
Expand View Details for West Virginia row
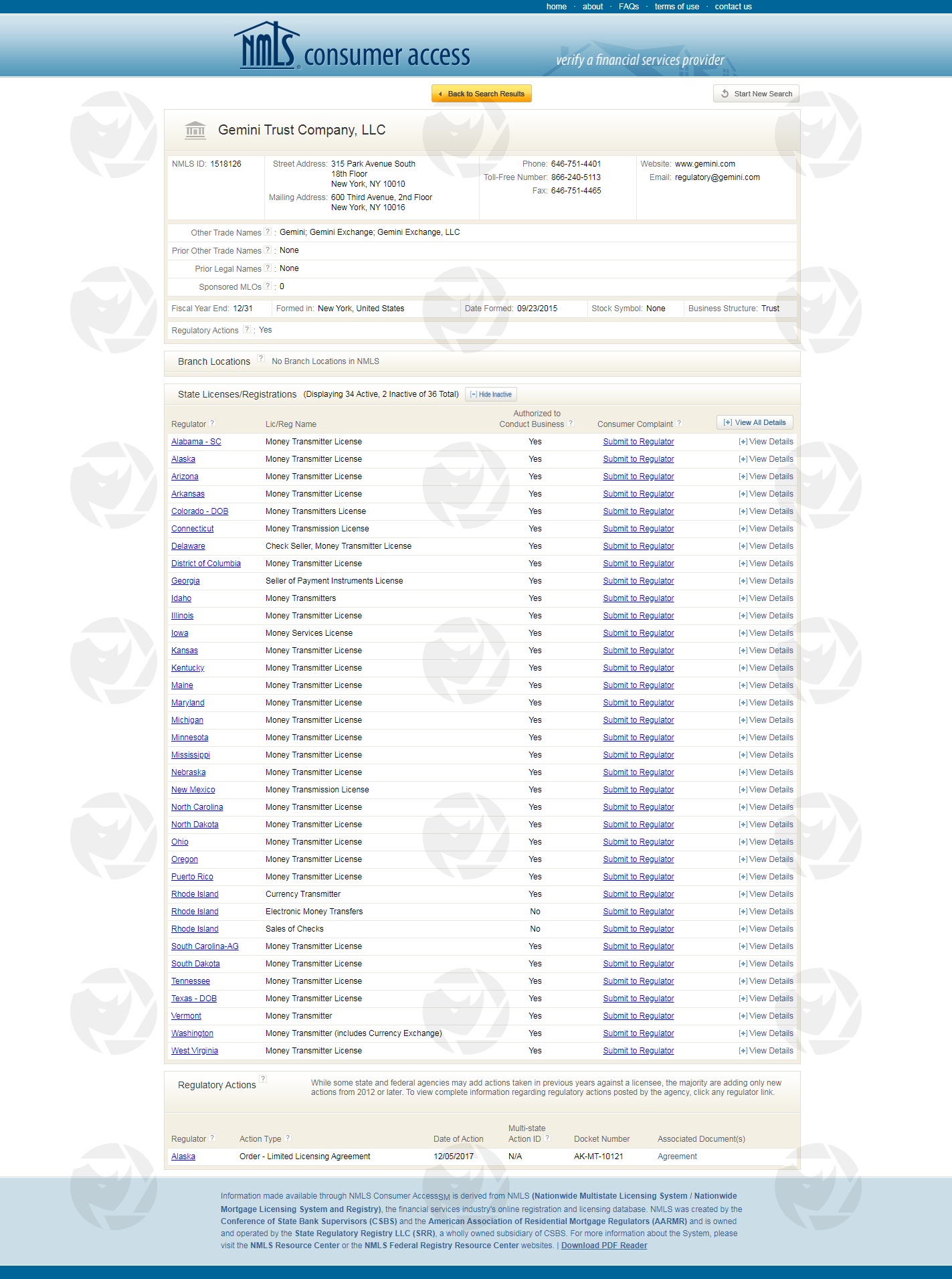tap(766, 1051)
